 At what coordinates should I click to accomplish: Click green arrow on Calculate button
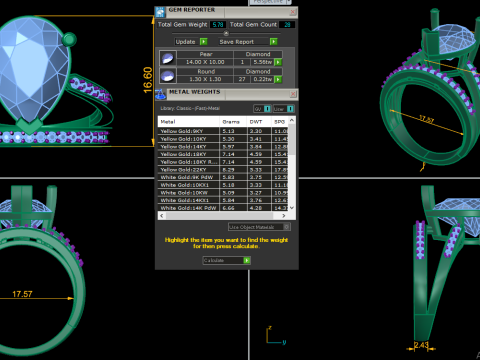[x=247, y=260]
